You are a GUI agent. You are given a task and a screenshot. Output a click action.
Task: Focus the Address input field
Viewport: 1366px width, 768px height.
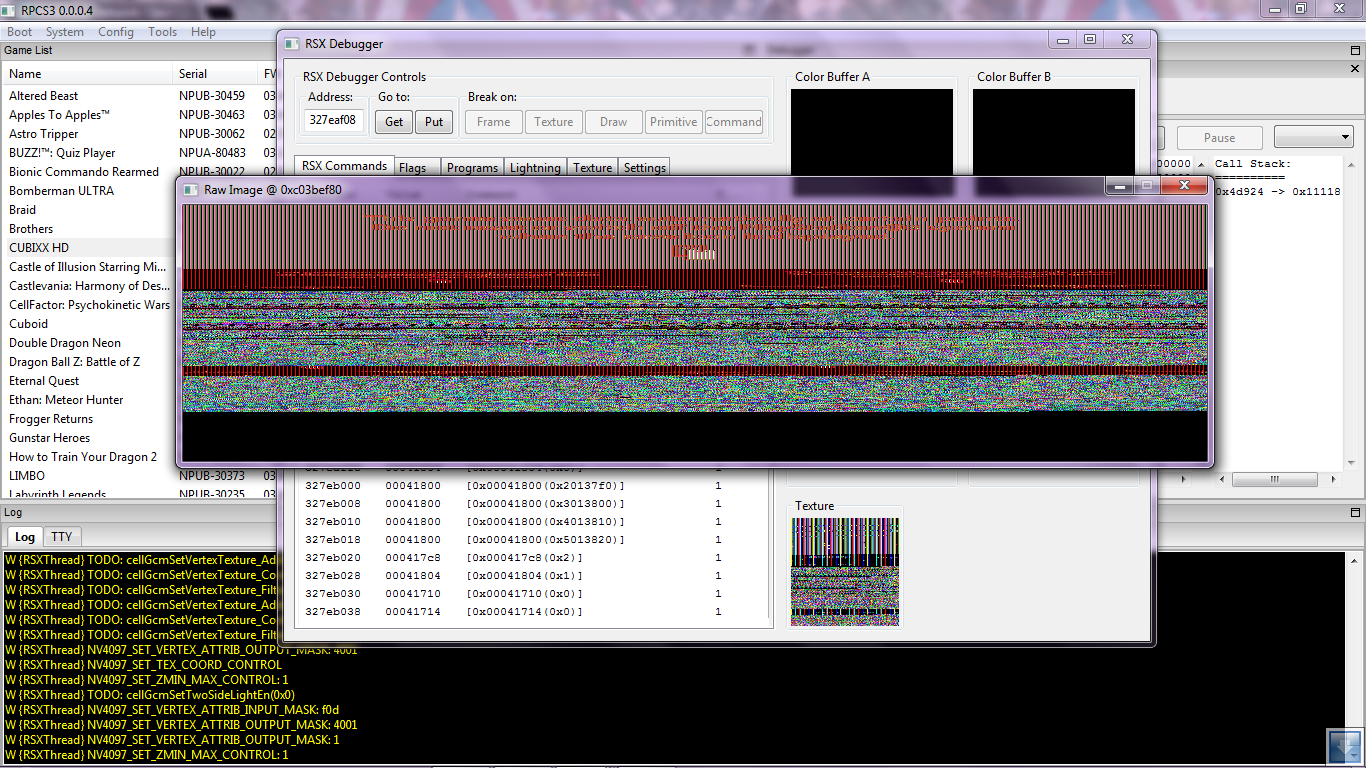[x=334, y=120]
